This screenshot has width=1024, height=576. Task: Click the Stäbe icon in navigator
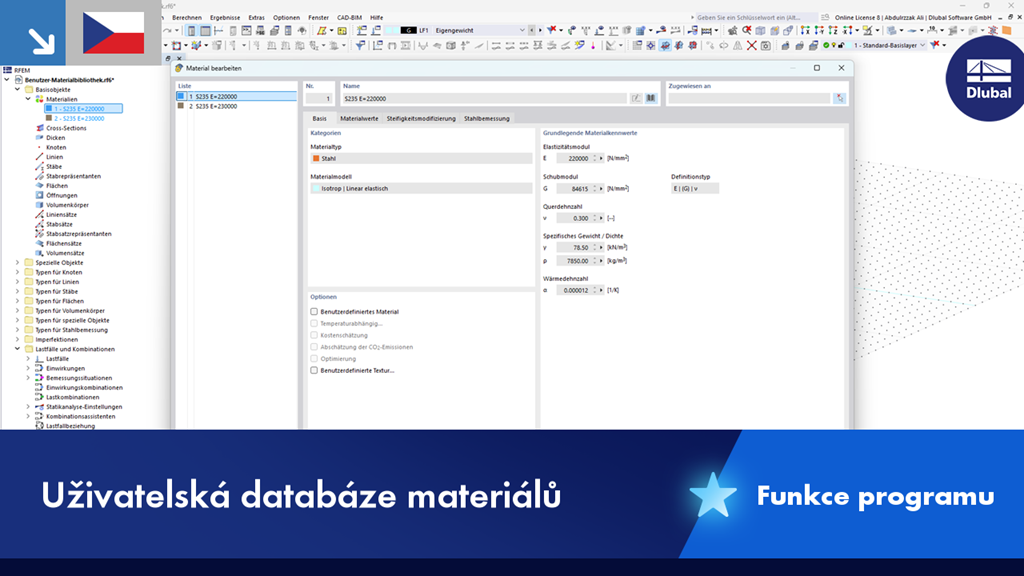39,167
